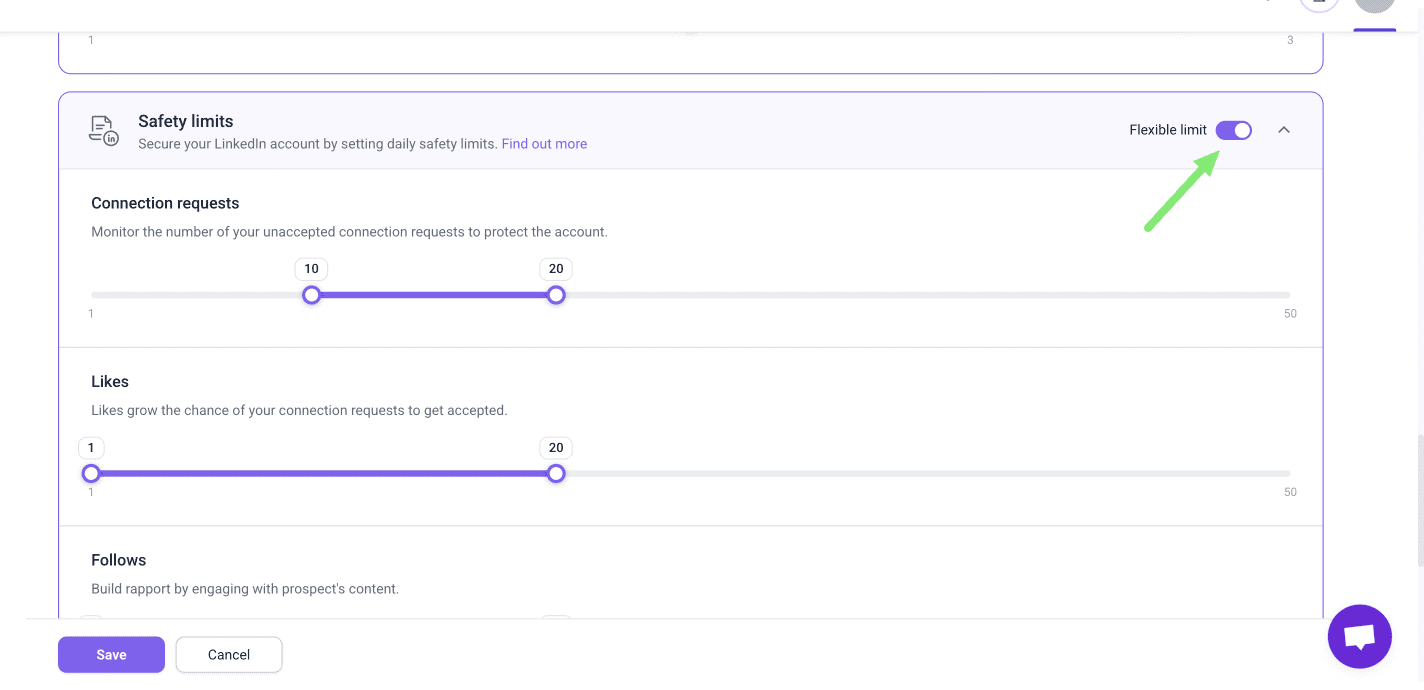This screenshot has height=690, width=1424.
Task: Click the Flexible limit label text
Action: point(1167,130)
